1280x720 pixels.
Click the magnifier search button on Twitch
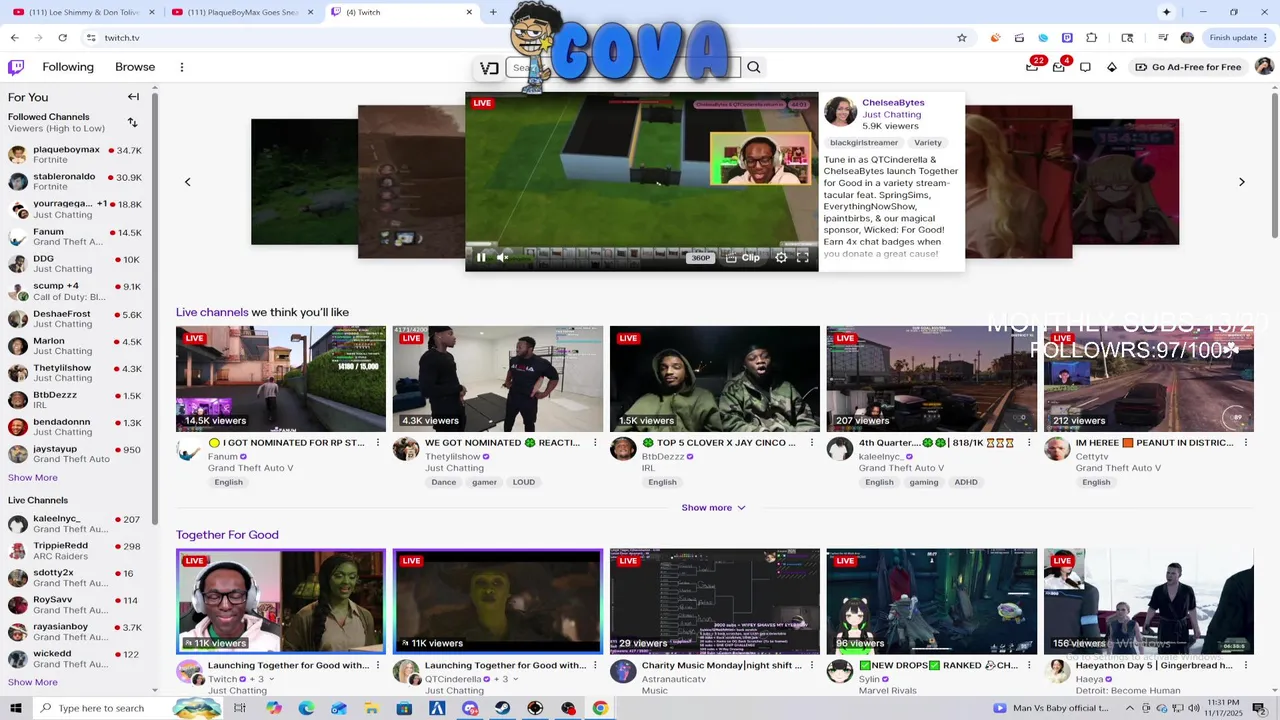tap(754, 67)
